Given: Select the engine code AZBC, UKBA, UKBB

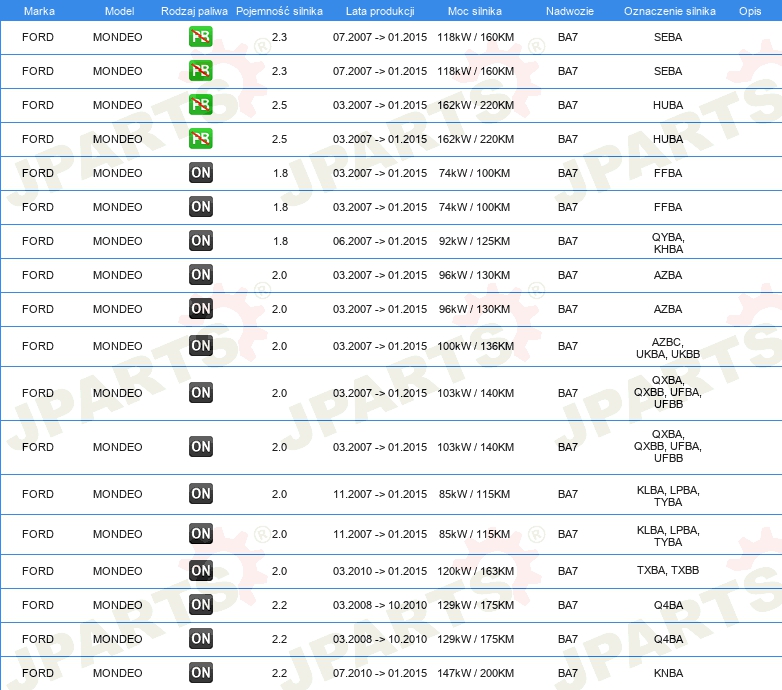Looking at the screenshot, I should 668,348.
